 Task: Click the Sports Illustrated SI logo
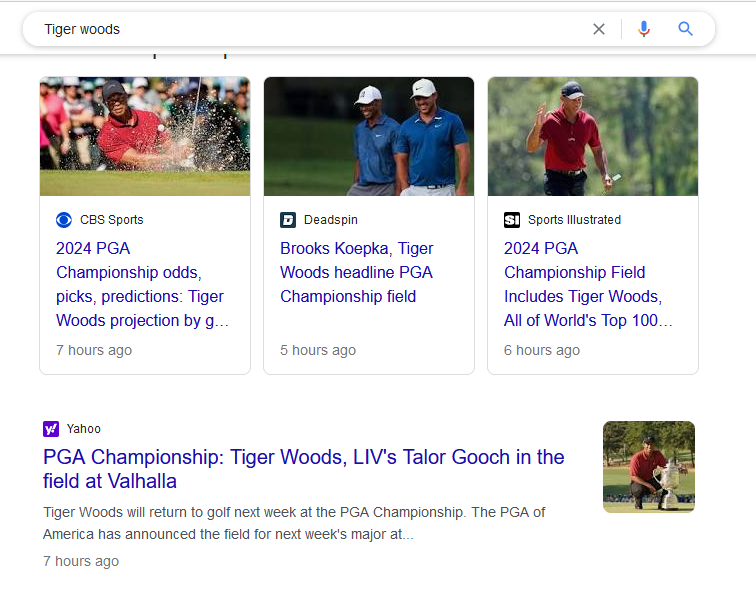click(x=512, y=220)
